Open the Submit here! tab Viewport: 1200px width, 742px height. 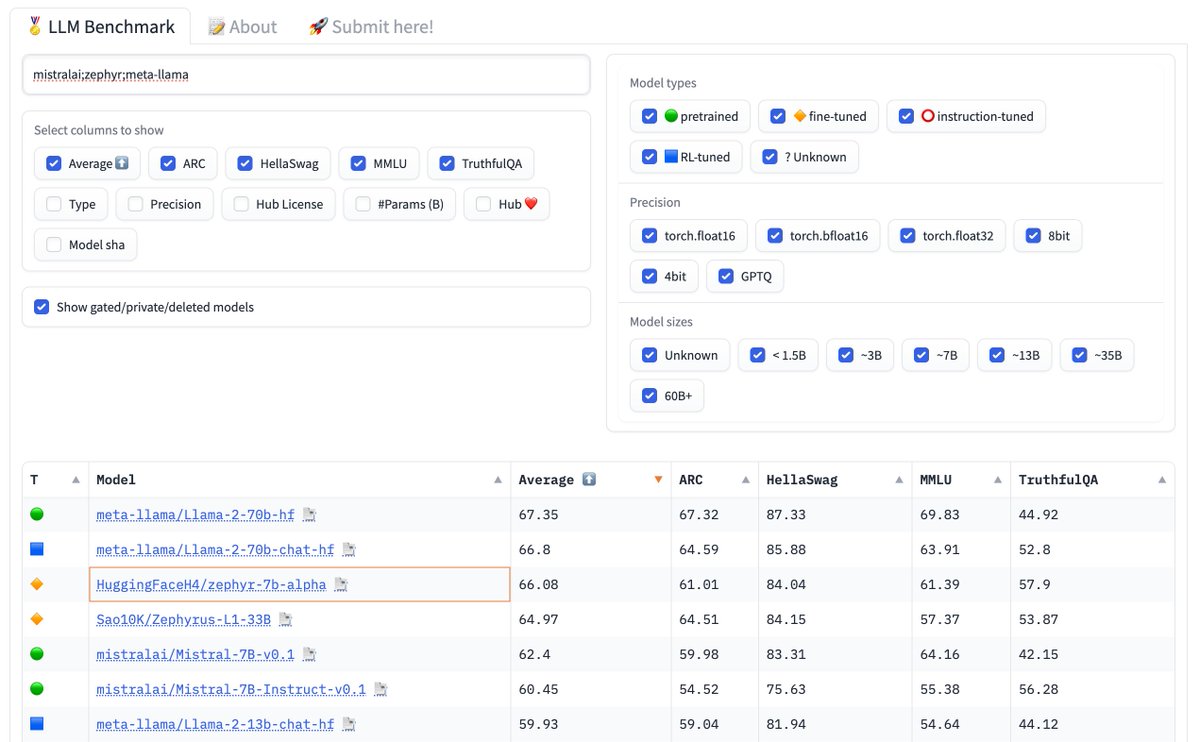click(x=371, y=27)
